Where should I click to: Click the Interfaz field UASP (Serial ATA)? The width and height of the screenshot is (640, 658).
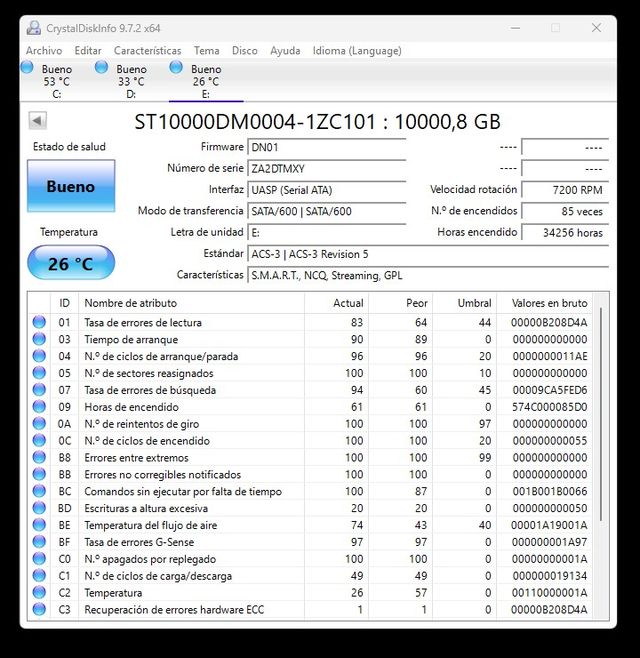(327, 190)
